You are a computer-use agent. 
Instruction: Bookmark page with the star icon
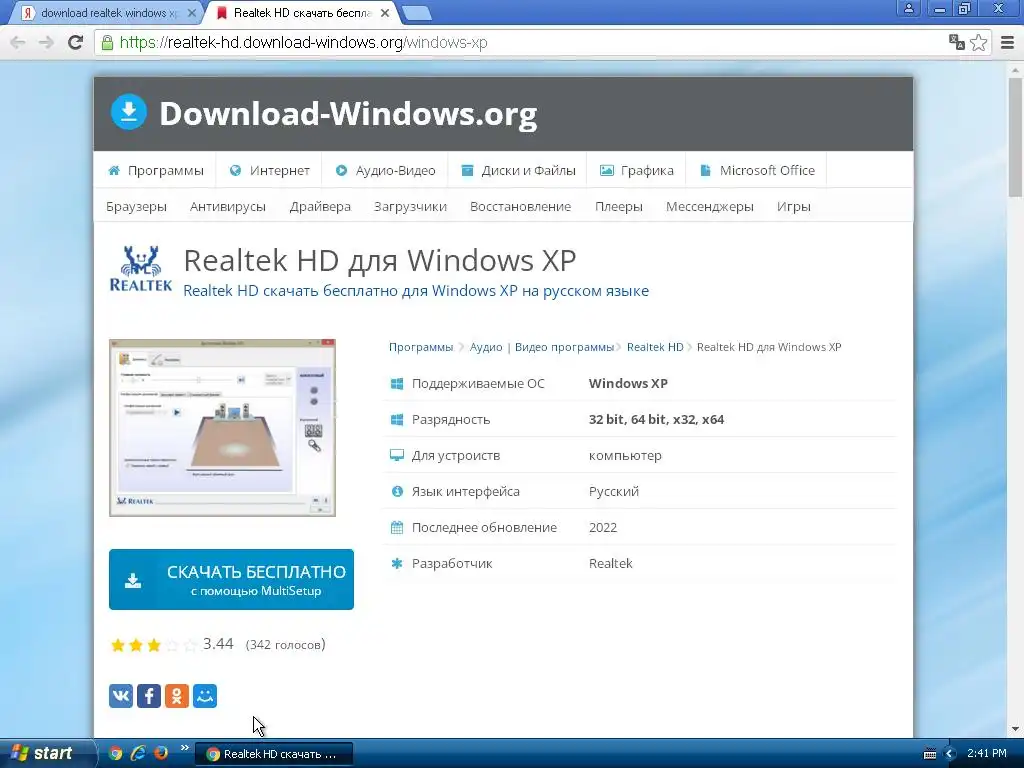[978, 42]
